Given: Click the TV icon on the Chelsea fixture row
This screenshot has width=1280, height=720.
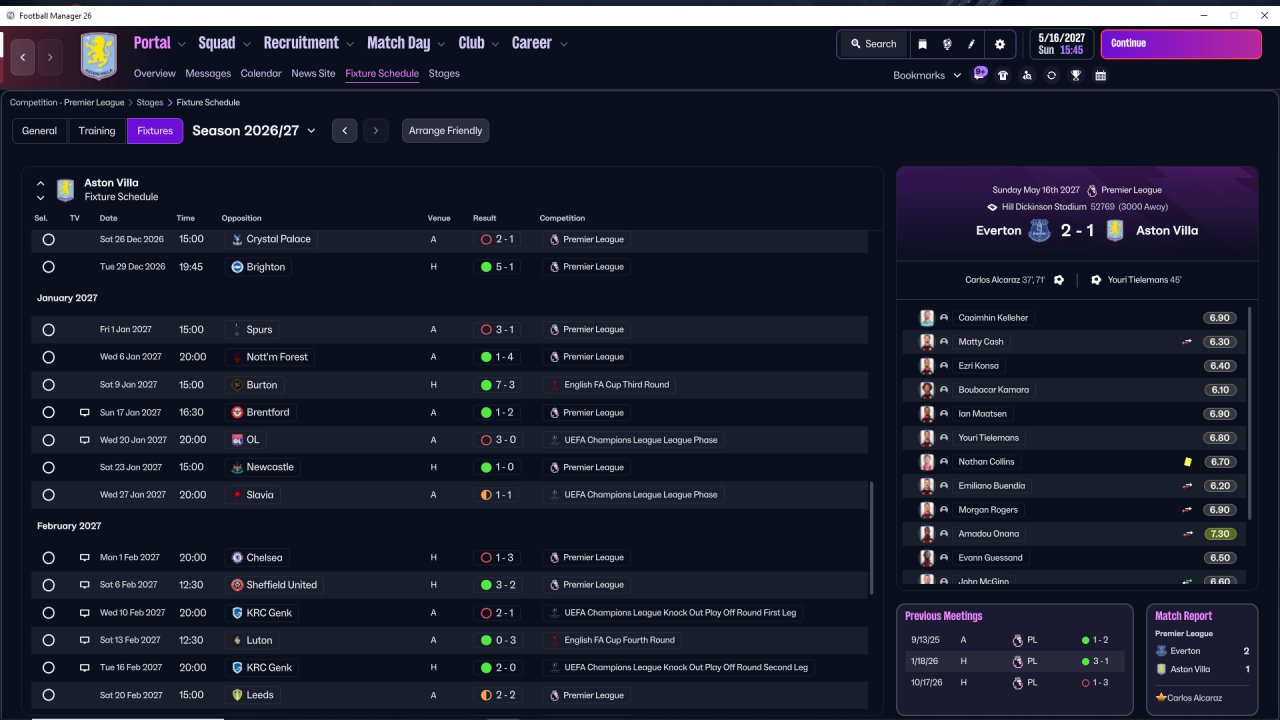Looking at the screenshot, I should click(85, 558).
